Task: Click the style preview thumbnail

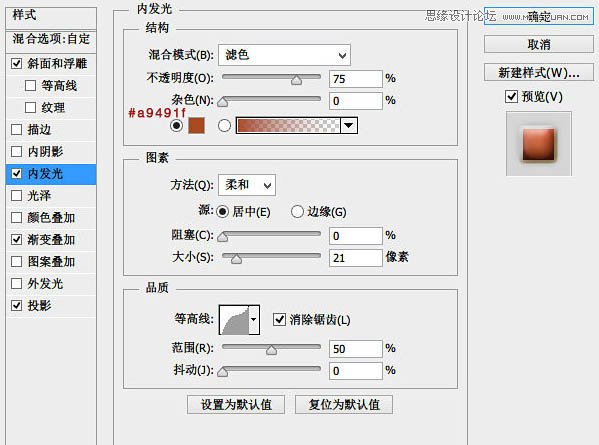Action: (x=539, y=144)
